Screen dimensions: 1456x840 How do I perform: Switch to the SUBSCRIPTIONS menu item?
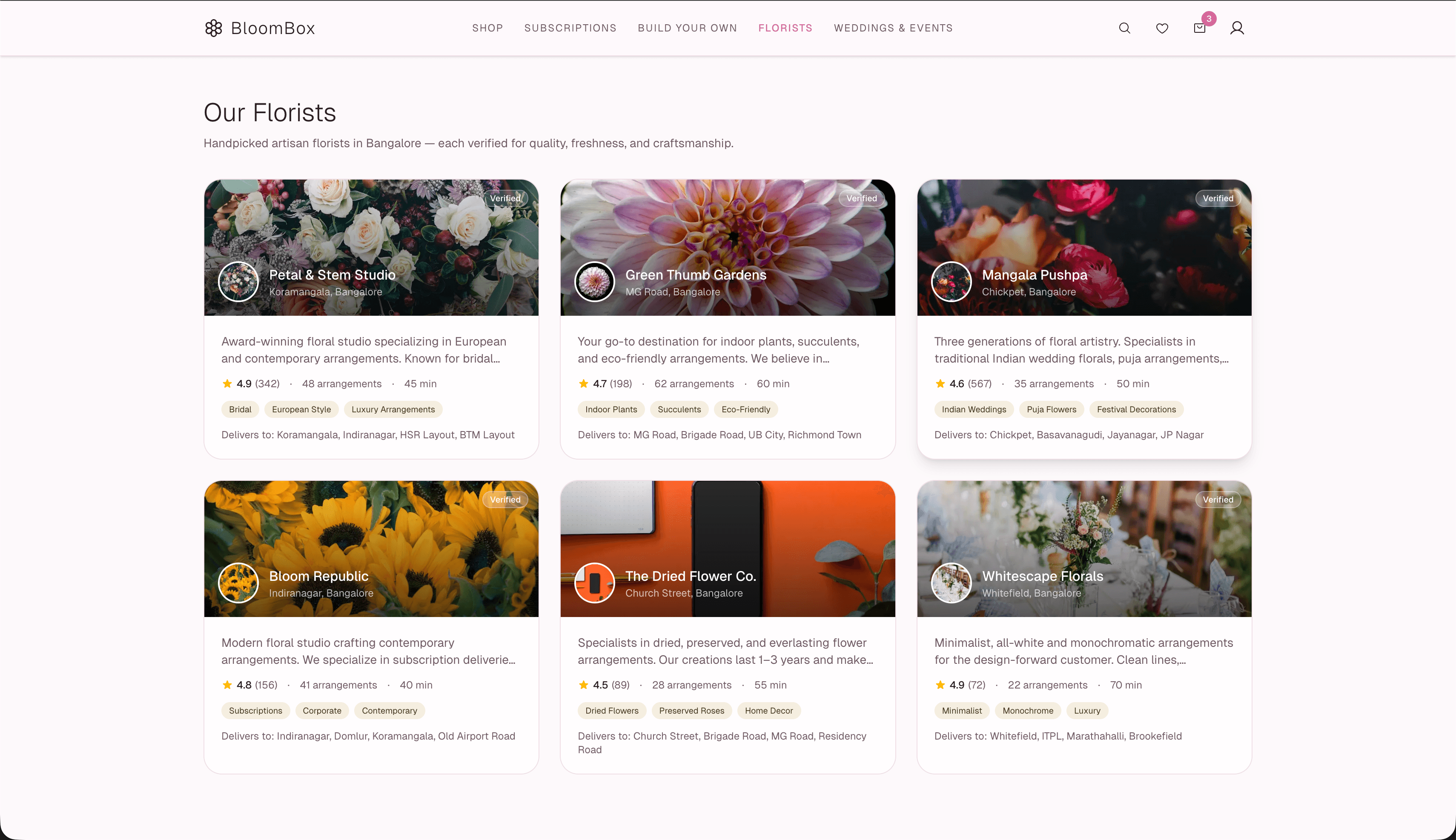tap(570, 28)
